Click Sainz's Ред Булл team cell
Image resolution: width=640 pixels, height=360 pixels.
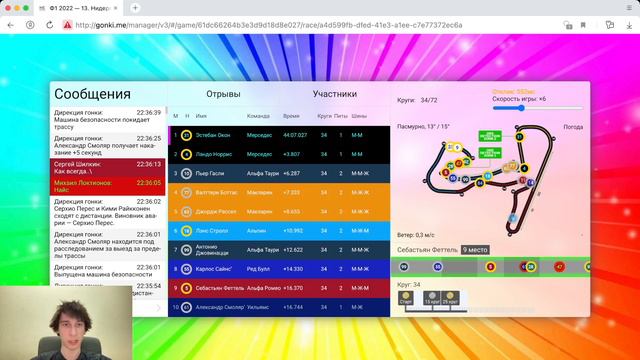(x=258, y=269)
